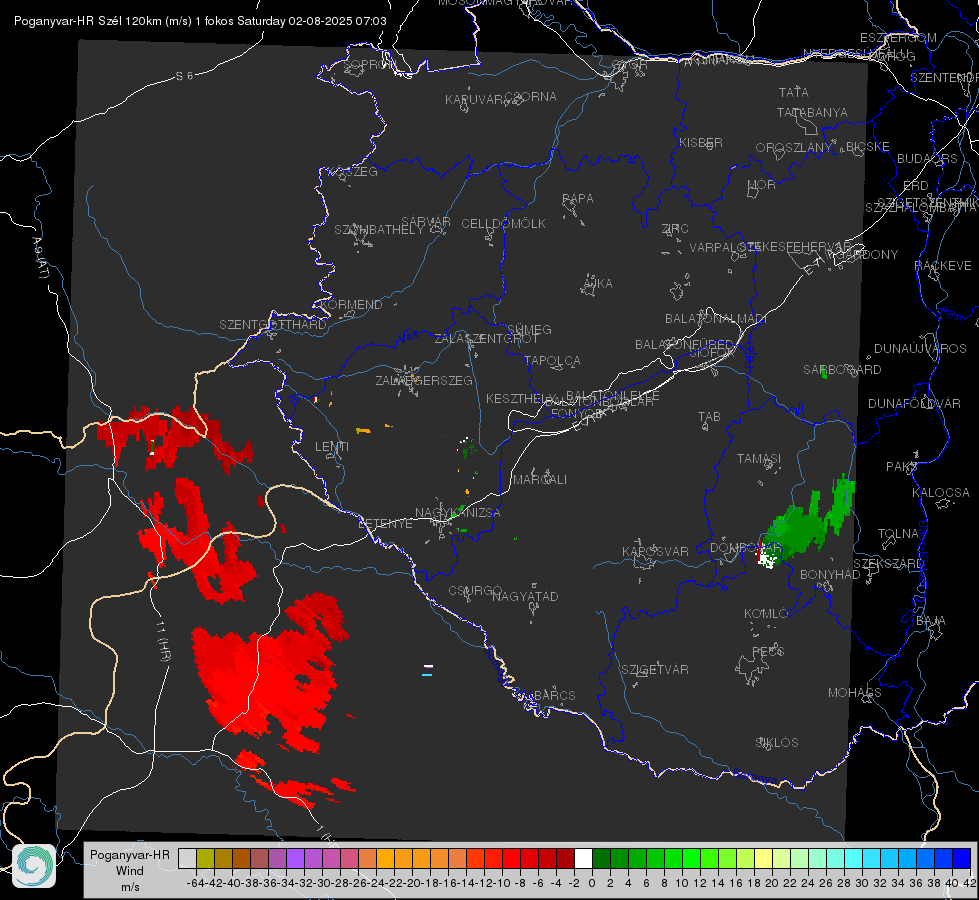Click the SZOMBATHELY city label
Screen dimensions: 979x900
pyautogui.click(x=379, y=229)
